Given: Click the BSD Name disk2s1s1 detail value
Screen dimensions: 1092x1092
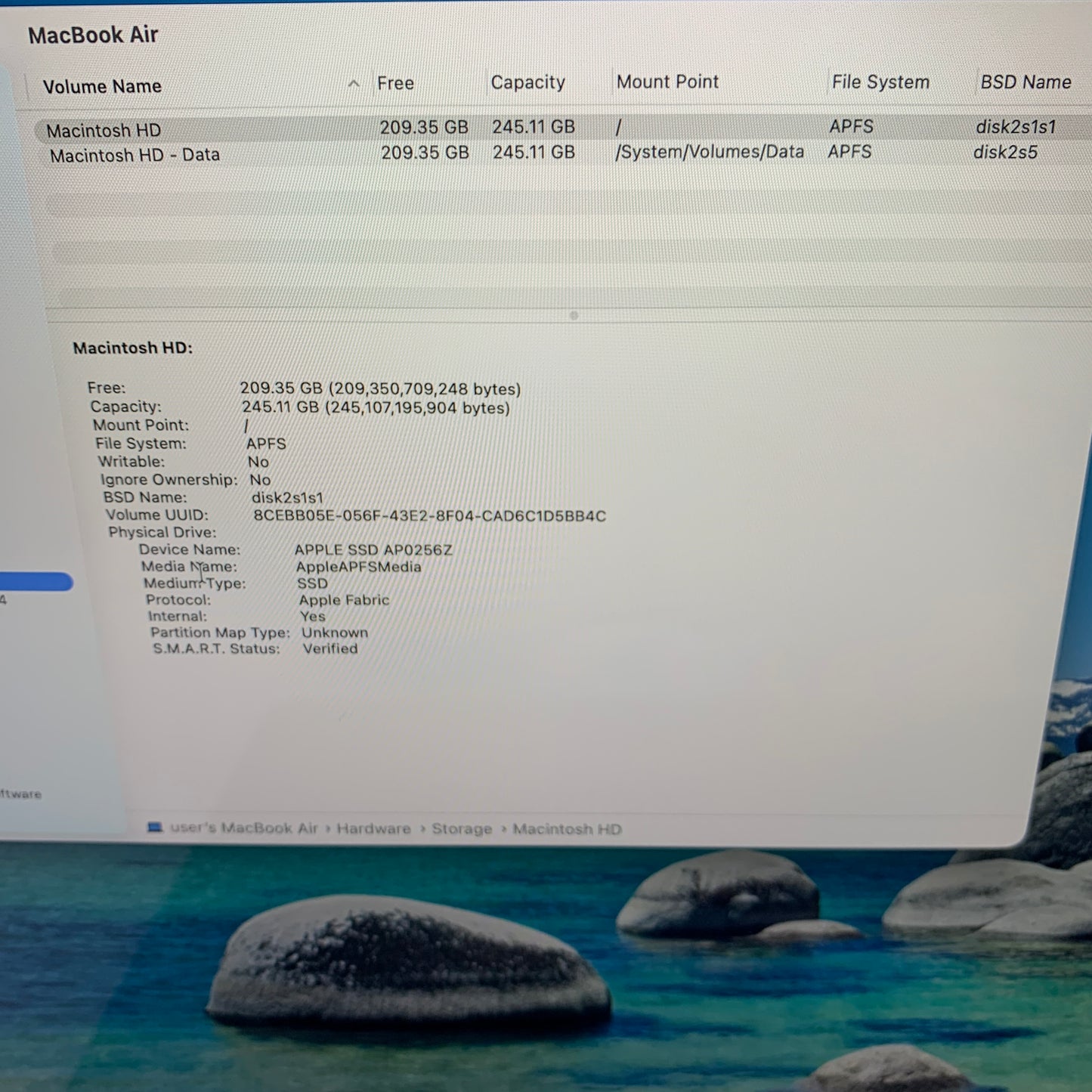Looking at the screenshot, I should coord(287,498).
